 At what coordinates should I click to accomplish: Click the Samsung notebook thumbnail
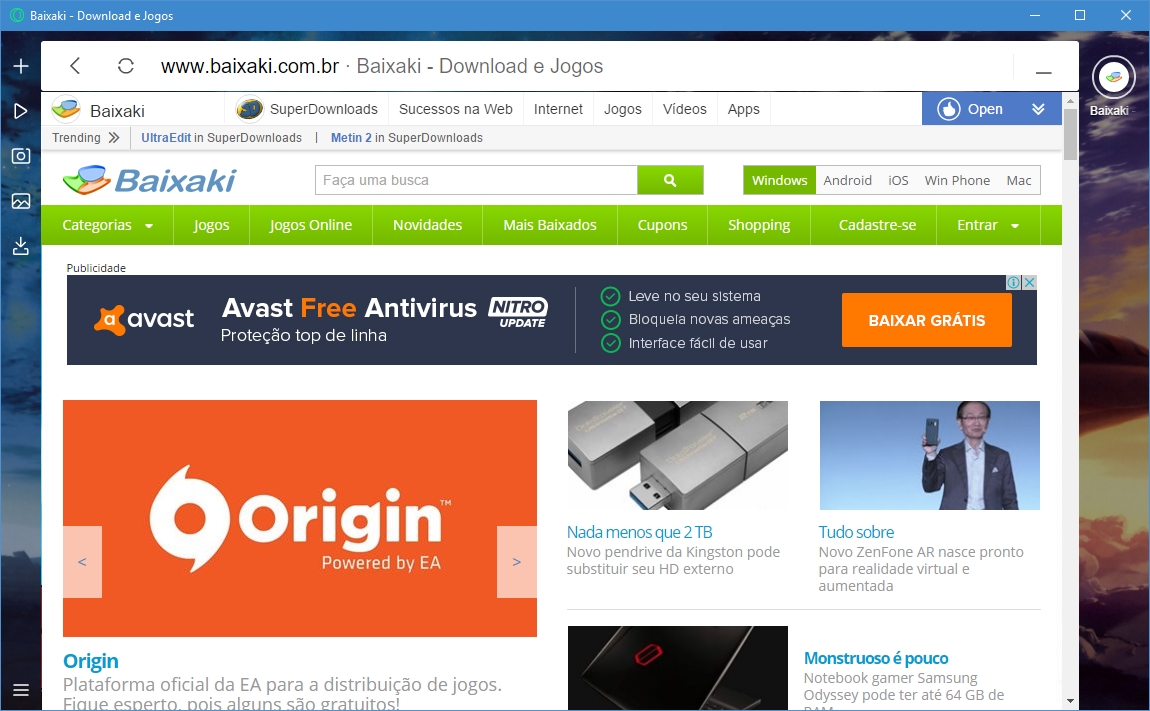point(678,668)
